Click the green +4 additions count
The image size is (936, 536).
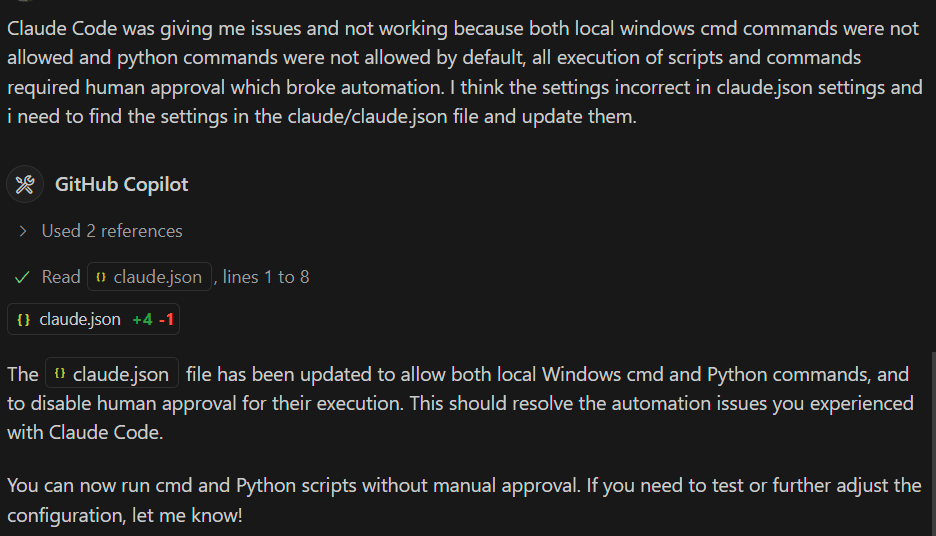(142, 320)
